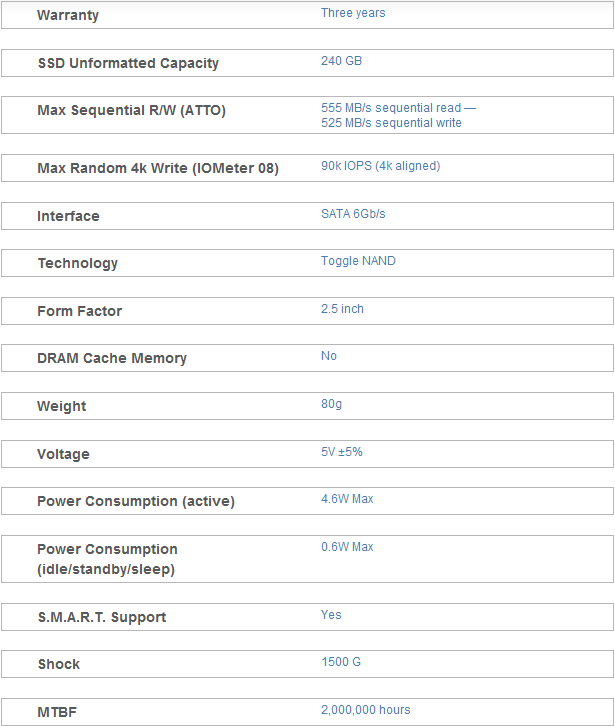Select the 90k IOPS (4k aligned) value

[x=381, y=166]
